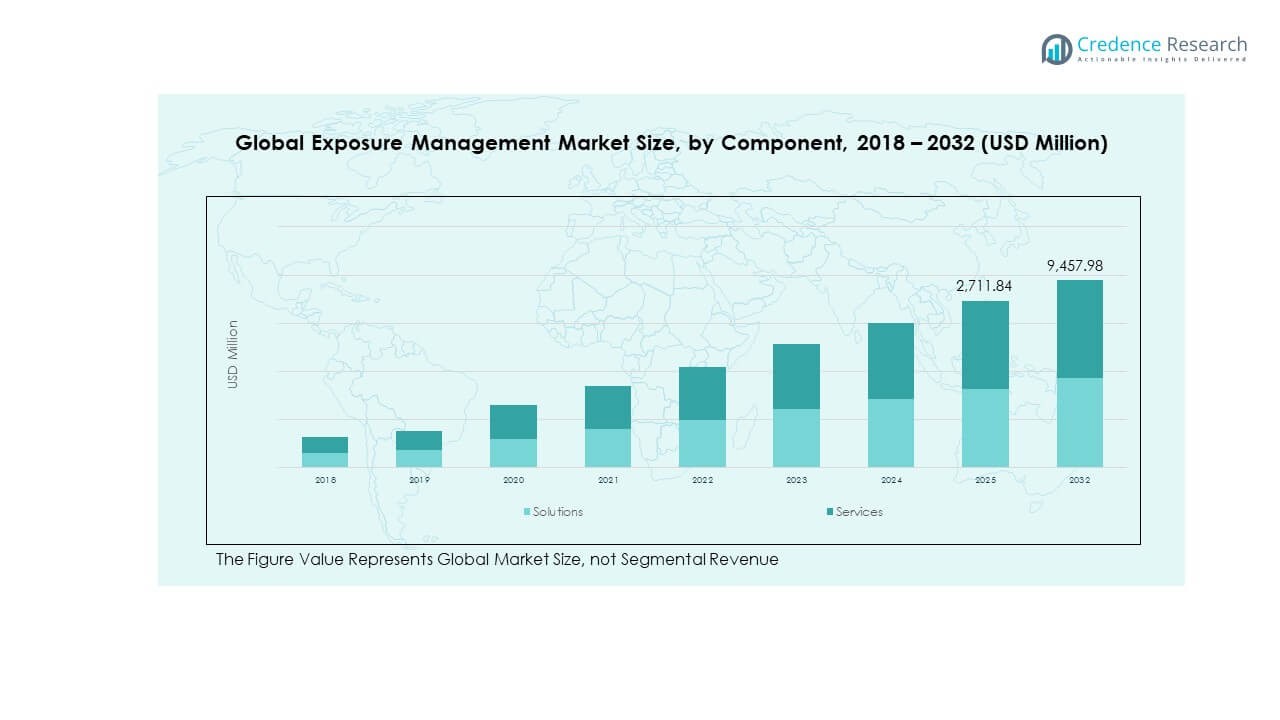Select the chart title text
Image resolution: width=1280 pixels, height=720 pixels.
click(671, 143)
